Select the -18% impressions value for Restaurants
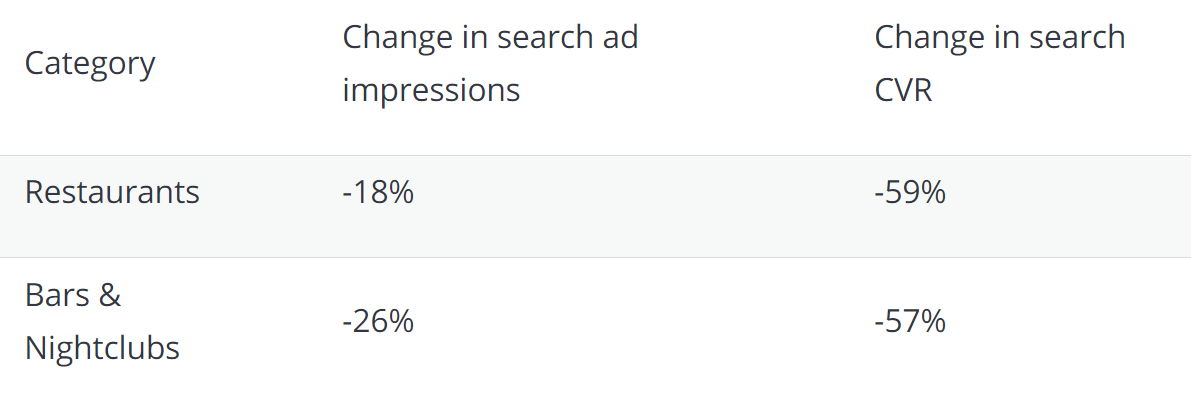Screen dimensions: 1191x400 pos(377,192)
